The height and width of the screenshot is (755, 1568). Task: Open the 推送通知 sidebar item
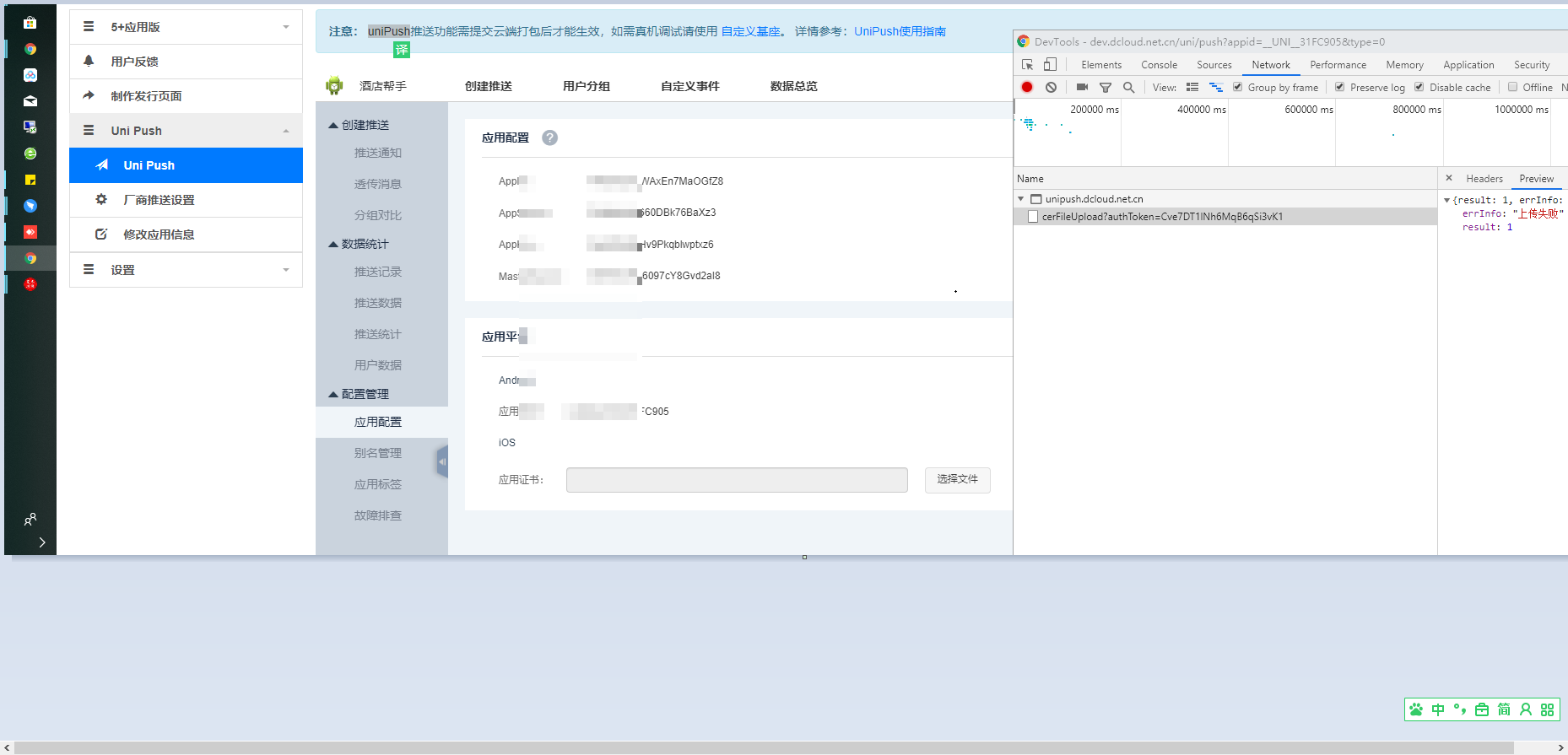378,153
